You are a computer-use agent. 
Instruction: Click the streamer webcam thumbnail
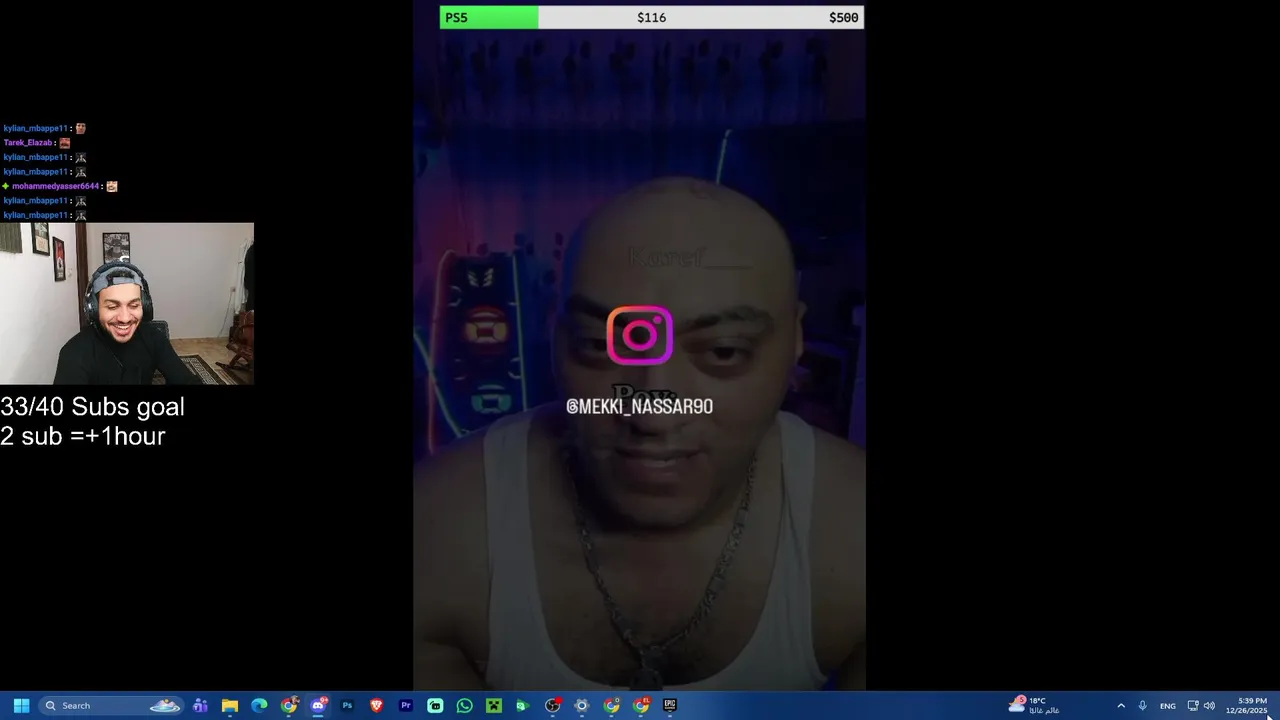(127, 303)
